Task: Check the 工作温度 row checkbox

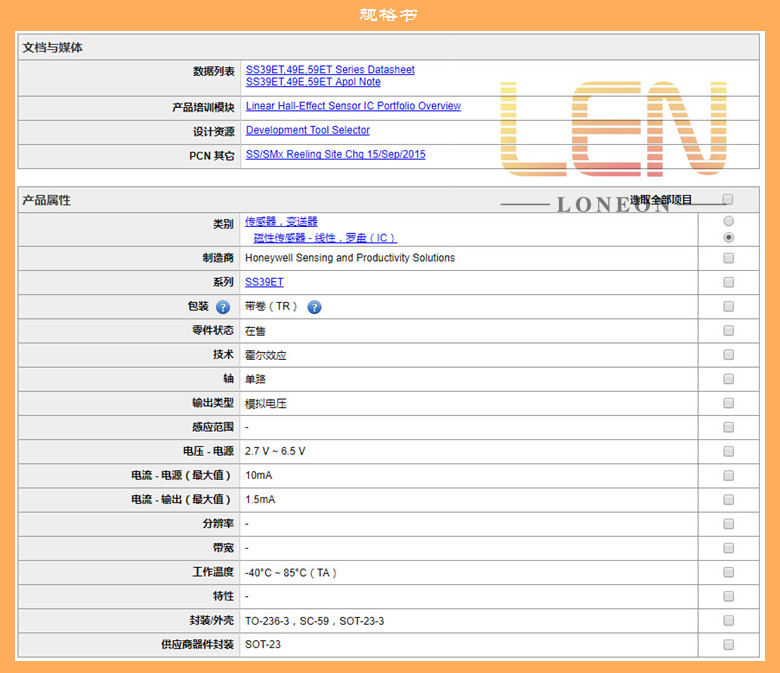Action: pyautogui.click(x=728, y=572)
